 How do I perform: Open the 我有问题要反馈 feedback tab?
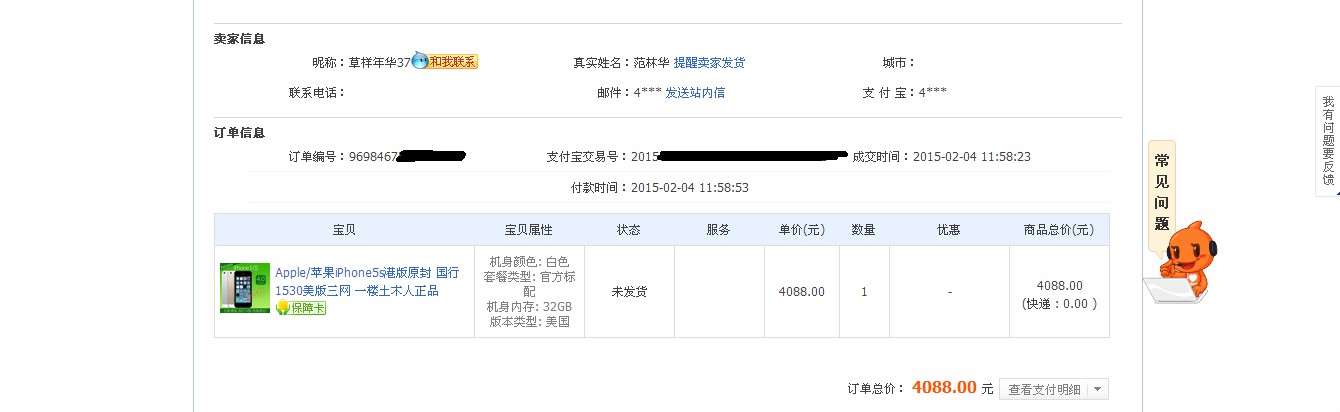(1327, 140)
